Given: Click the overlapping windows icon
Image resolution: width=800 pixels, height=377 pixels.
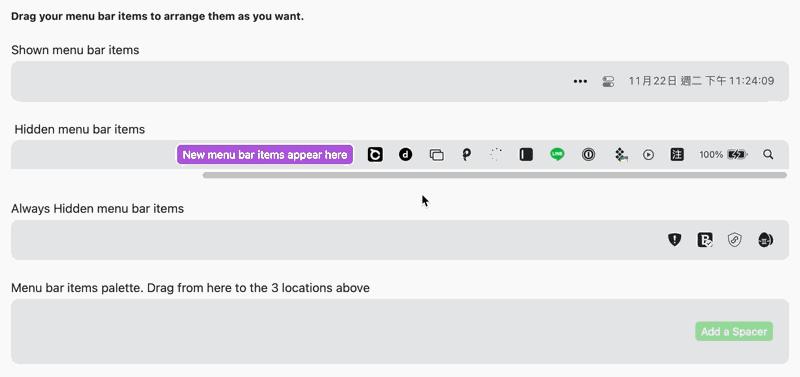Looking at the screenshot, I should [x=436, y=155].
